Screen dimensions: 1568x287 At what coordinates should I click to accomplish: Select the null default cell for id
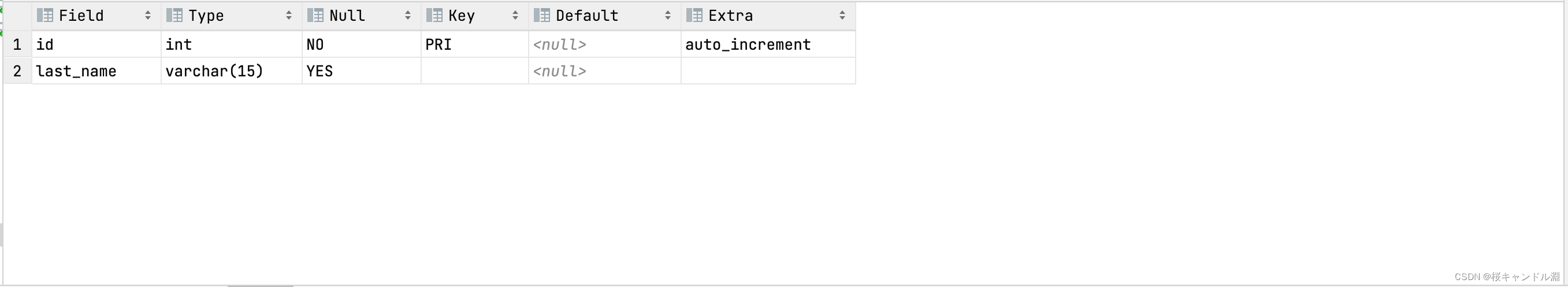pos(605,45)
